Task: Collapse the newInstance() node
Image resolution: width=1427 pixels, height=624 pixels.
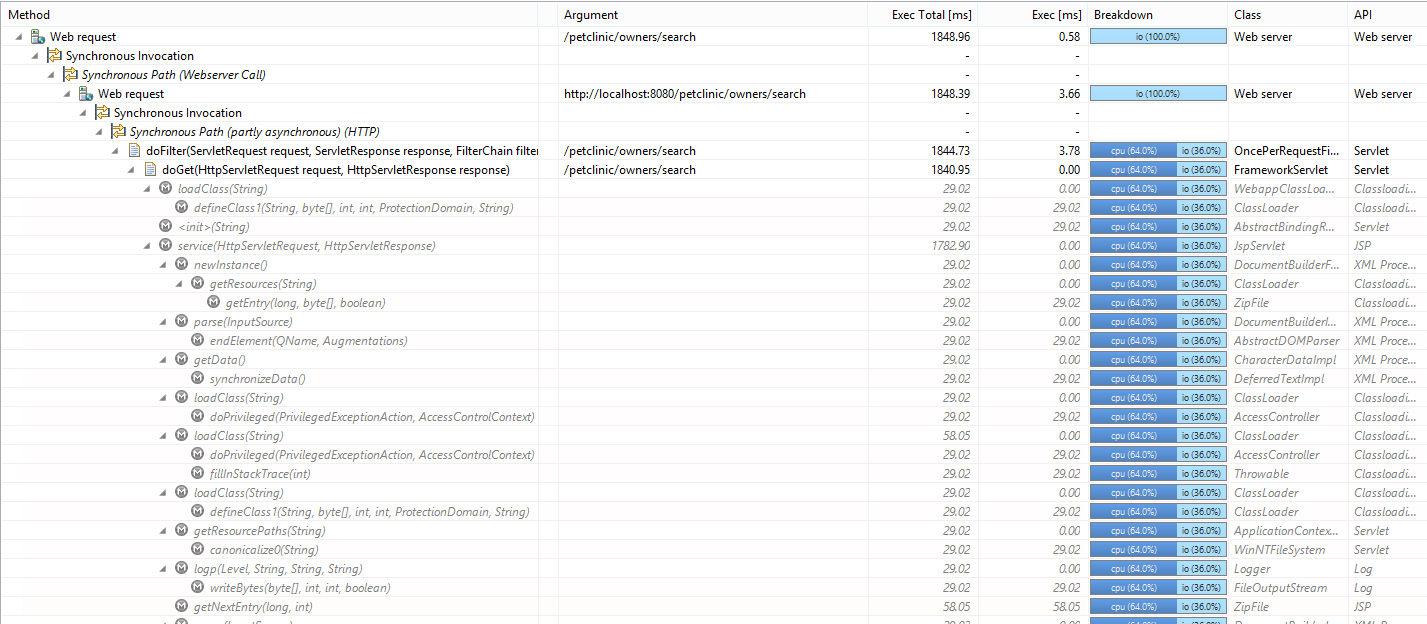Action: tap(164, 265)
